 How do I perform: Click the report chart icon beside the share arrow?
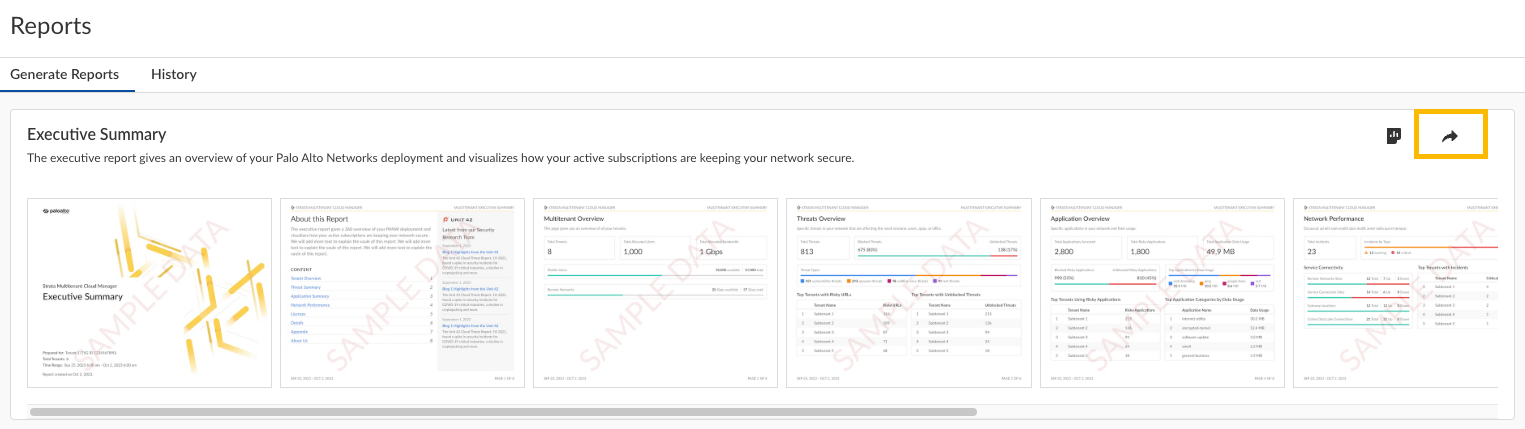(x=1394, y=136)
